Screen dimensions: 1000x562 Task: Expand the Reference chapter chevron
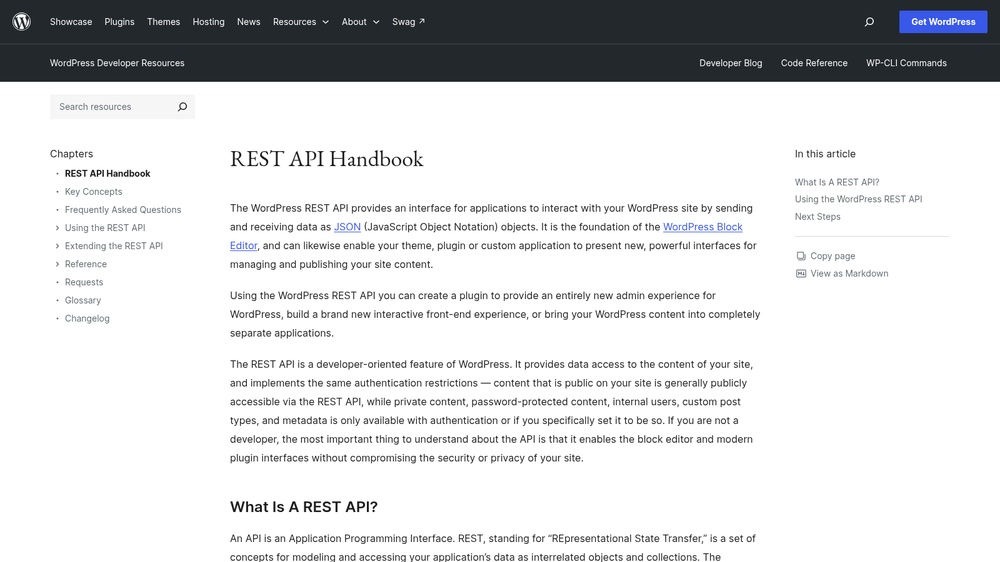(x=57, y=264)
